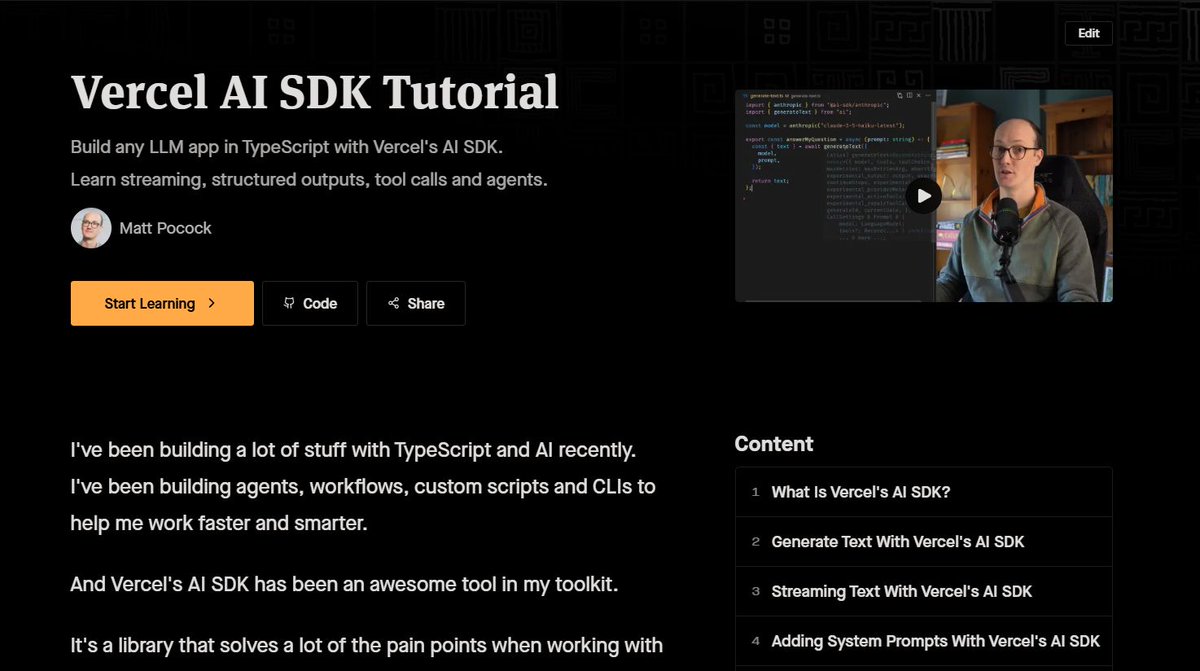The height and width of the screenshot is (671, 1200).
Task: Click the GitHub icon in Code button
Action: coord(289,303)
